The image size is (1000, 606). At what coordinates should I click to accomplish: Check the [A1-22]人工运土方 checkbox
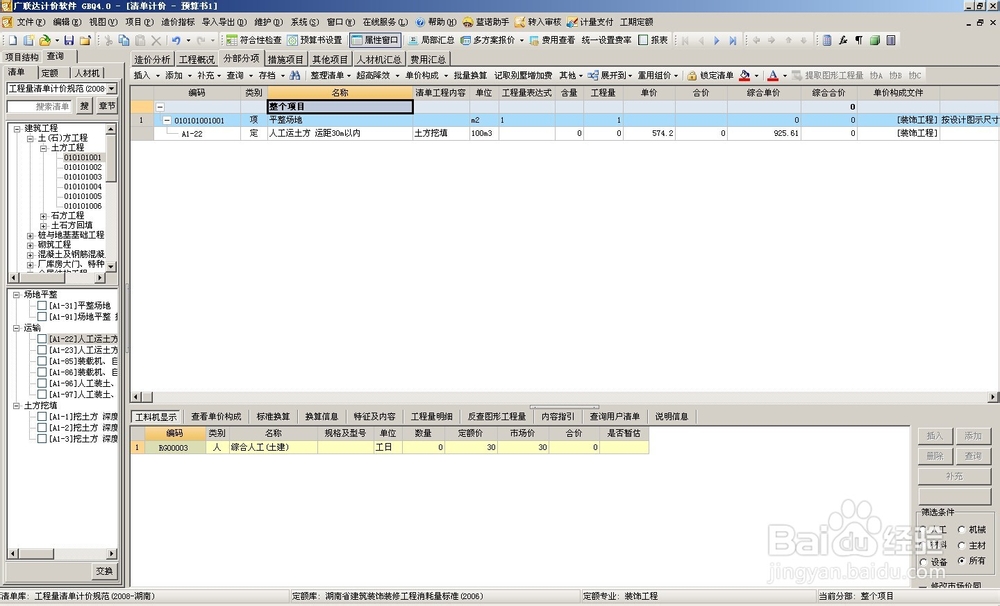point(42,339)
